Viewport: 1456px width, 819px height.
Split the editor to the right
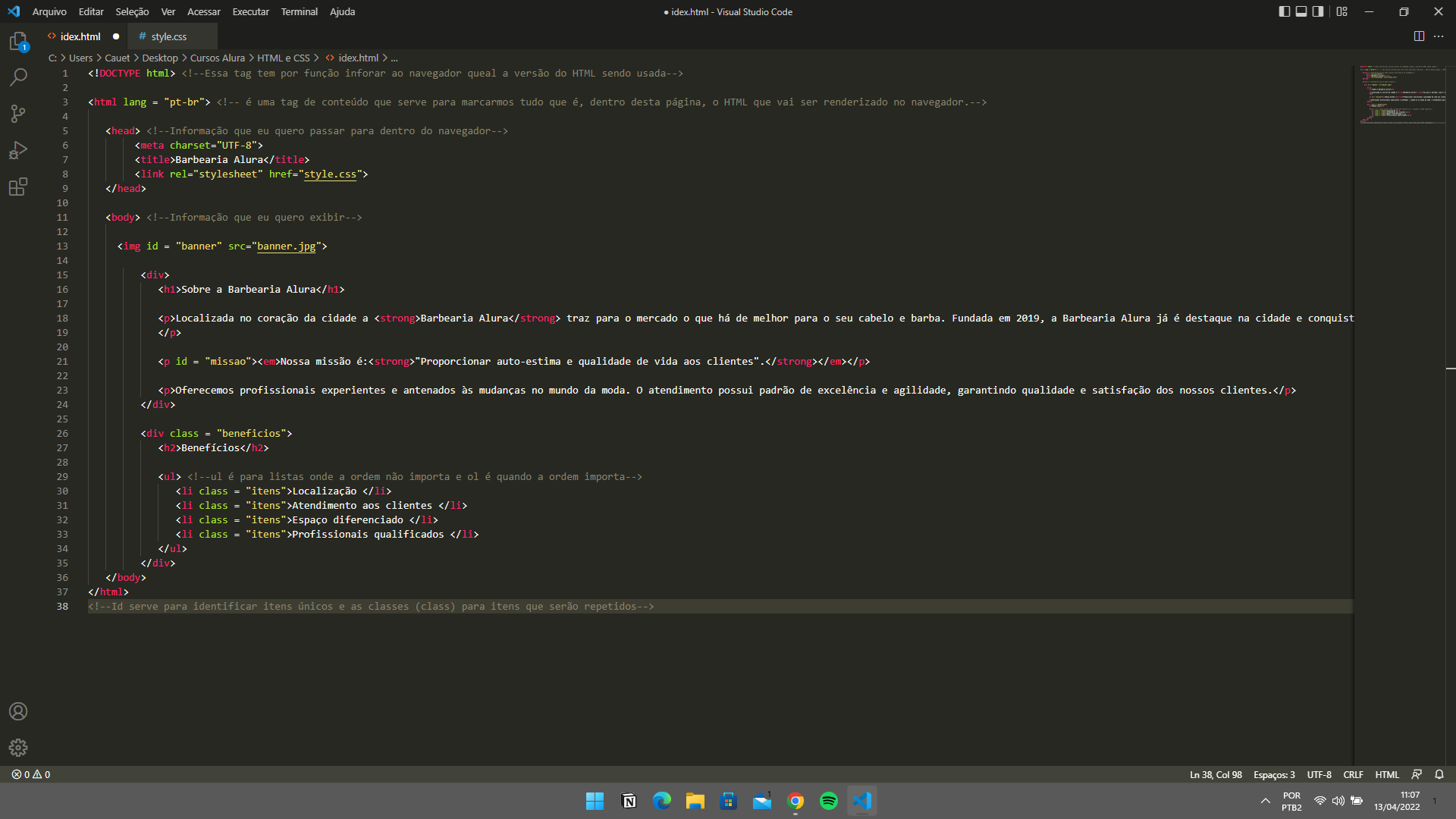coord(1419,36)
